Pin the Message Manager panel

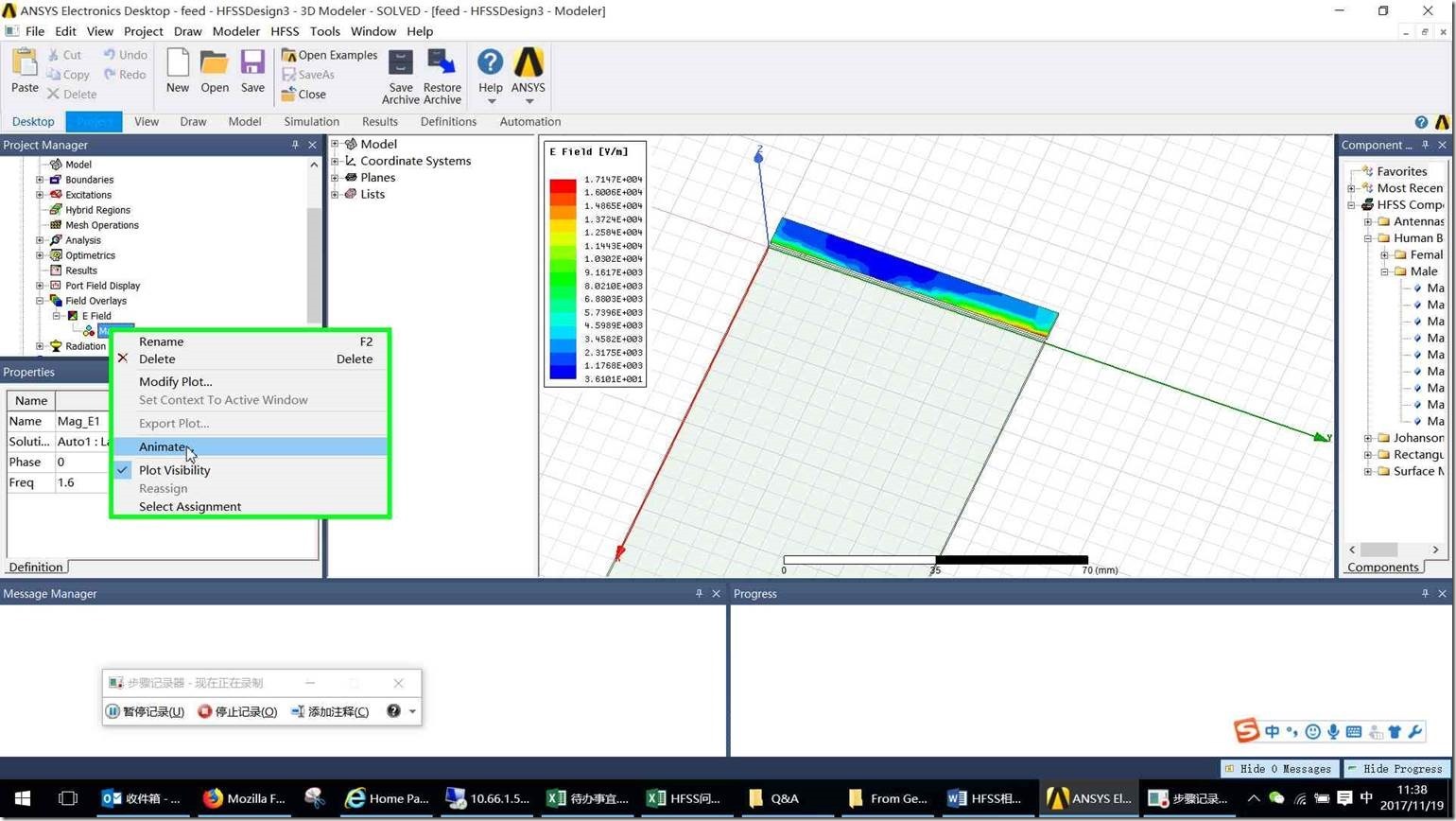699,593
